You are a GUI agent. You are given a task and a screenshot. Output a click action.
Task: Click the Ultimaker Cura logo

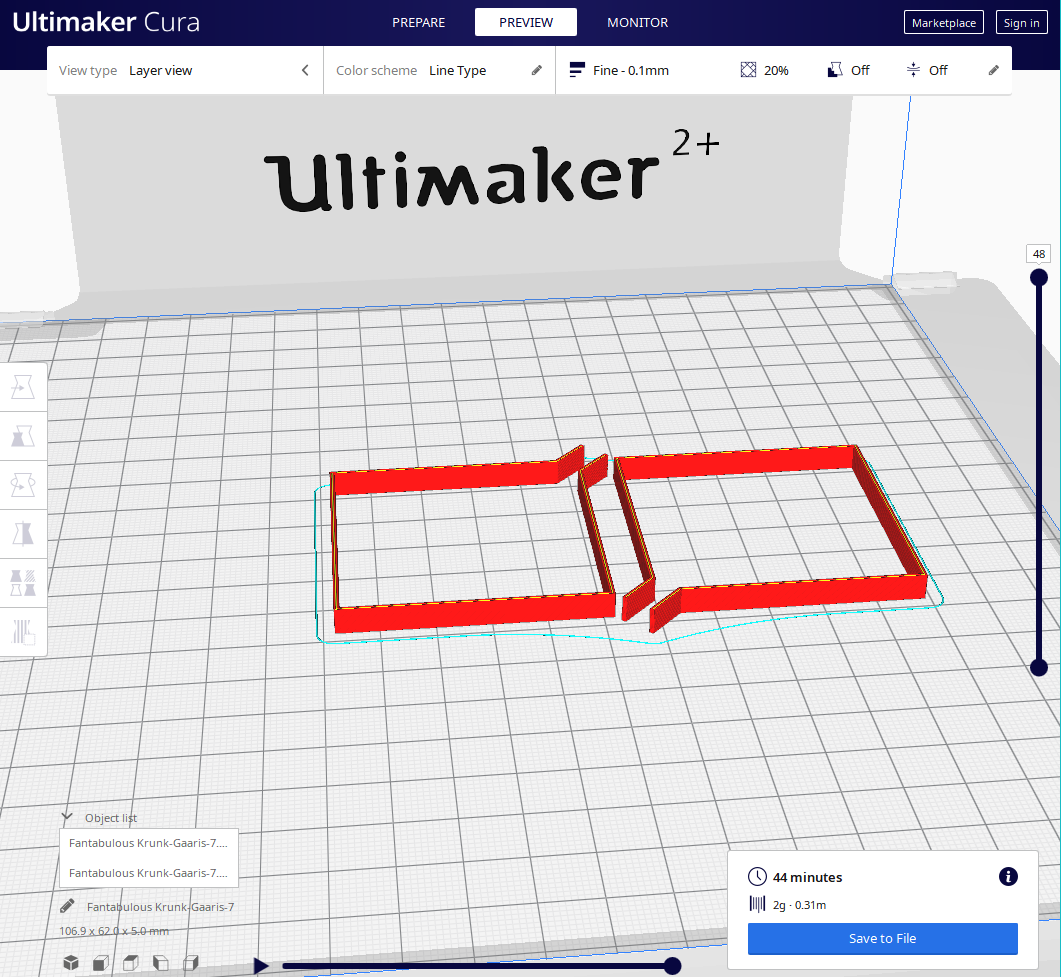pos(106,22)
